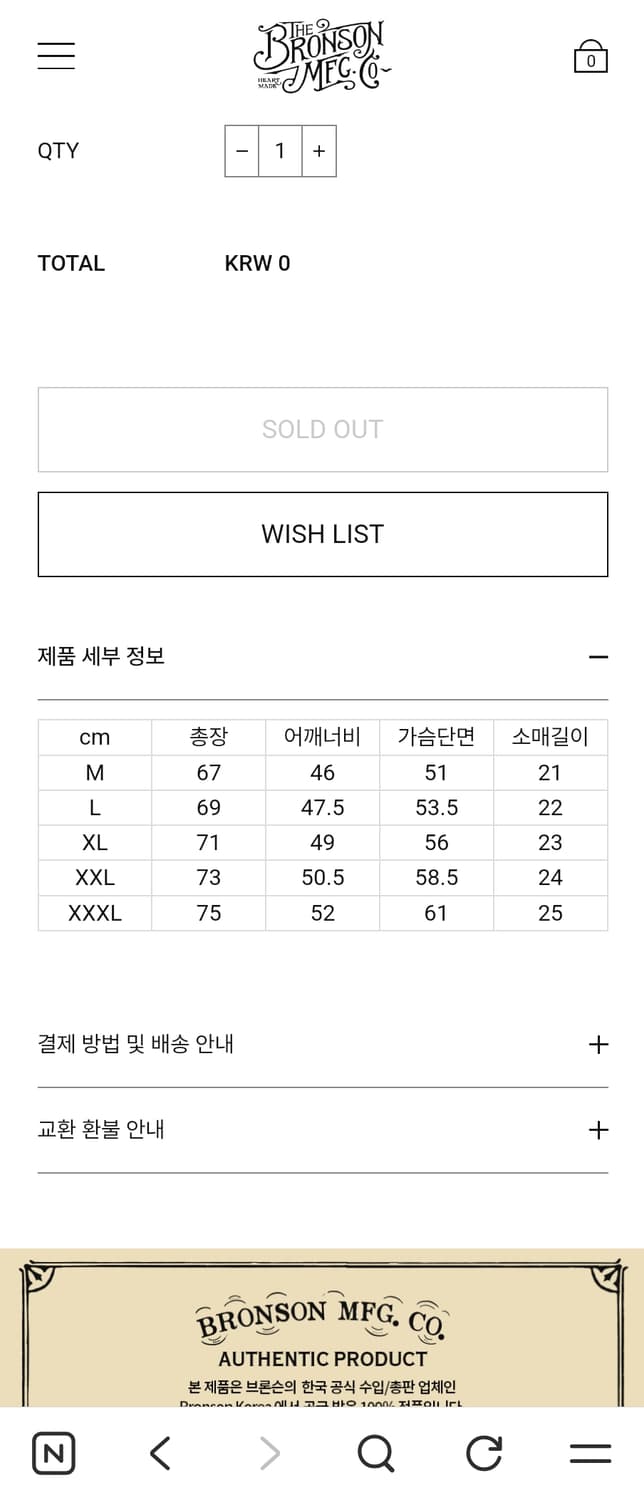Viewport: 644px width, 1500px height.
Task: Open the hamburger navigation menu
Action: click(55, 55)
